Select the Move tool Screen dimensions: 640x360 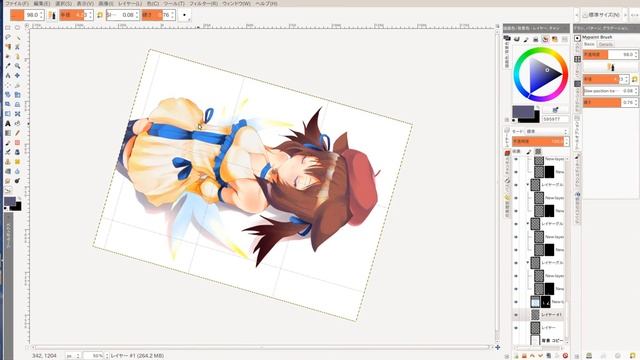coord(18,76)
